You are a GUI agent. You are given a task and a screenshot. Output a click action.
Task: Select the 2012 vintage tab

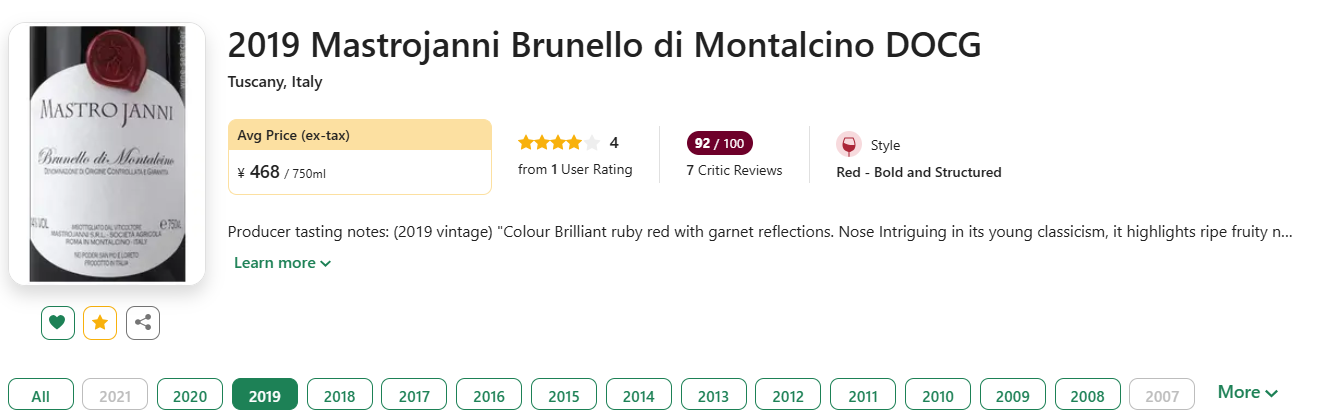click(788, 396)
